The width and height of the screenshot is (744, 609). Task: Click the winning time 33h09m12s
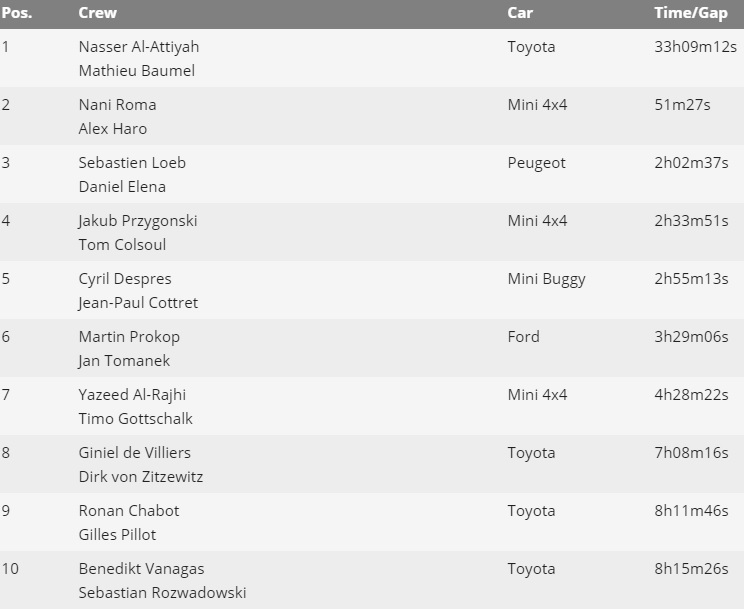696,47
